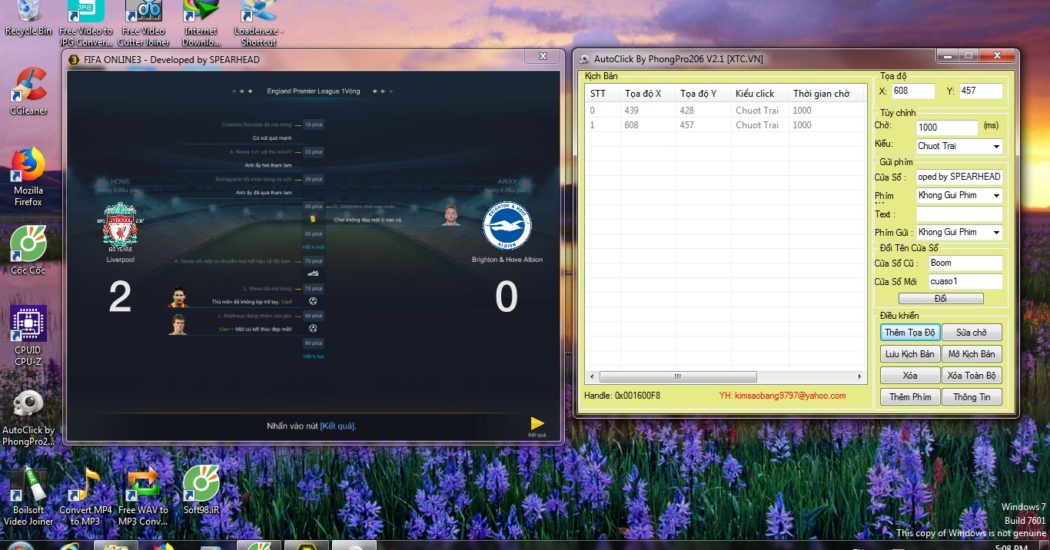Click the Text input field
This screenshot has width=1050, height=550.
(x=959, y=214)
